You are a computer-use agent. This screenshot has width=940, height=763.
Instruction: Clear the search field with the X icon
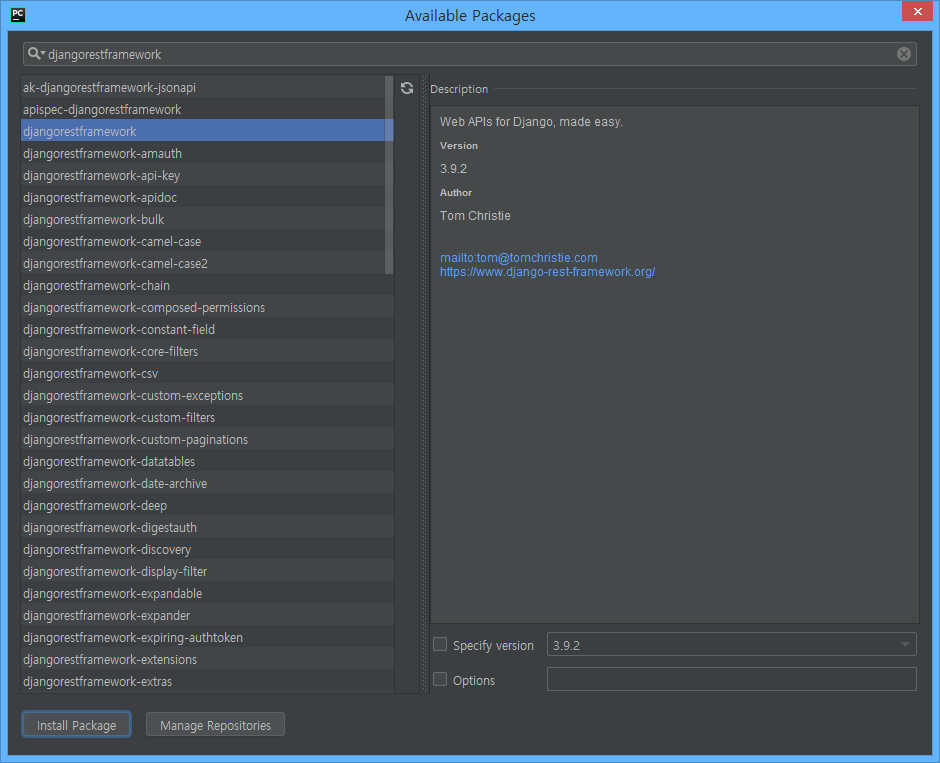point(903,55)
